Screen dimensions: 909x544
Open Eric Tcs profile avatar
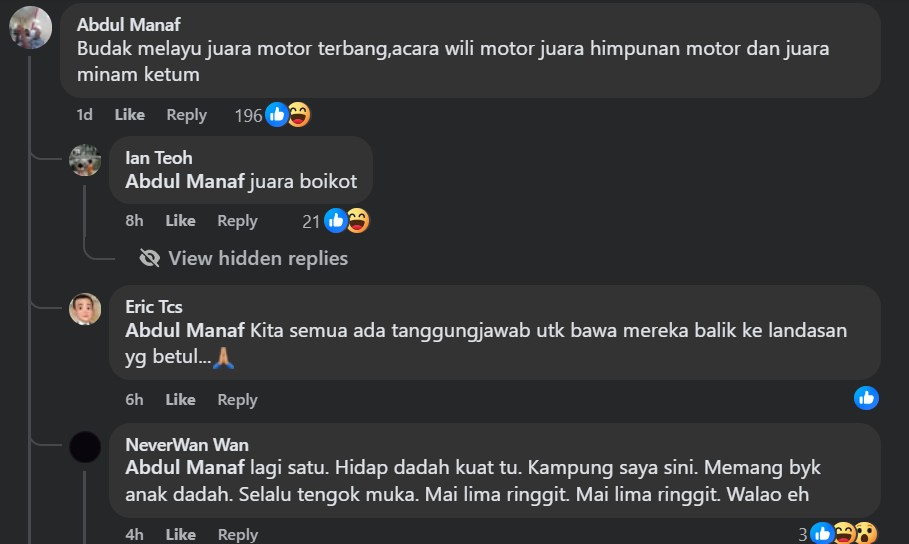pyautogui.click(x=85, y=309)
